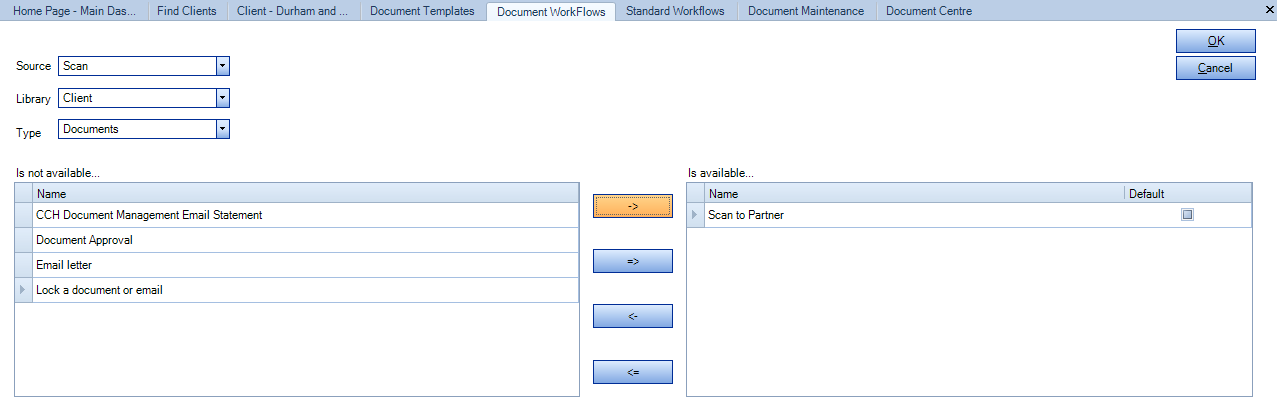Viewport: 1277px width, 402px height.
Task: Open the Standard Workflows tab
Action: [676, 11]
